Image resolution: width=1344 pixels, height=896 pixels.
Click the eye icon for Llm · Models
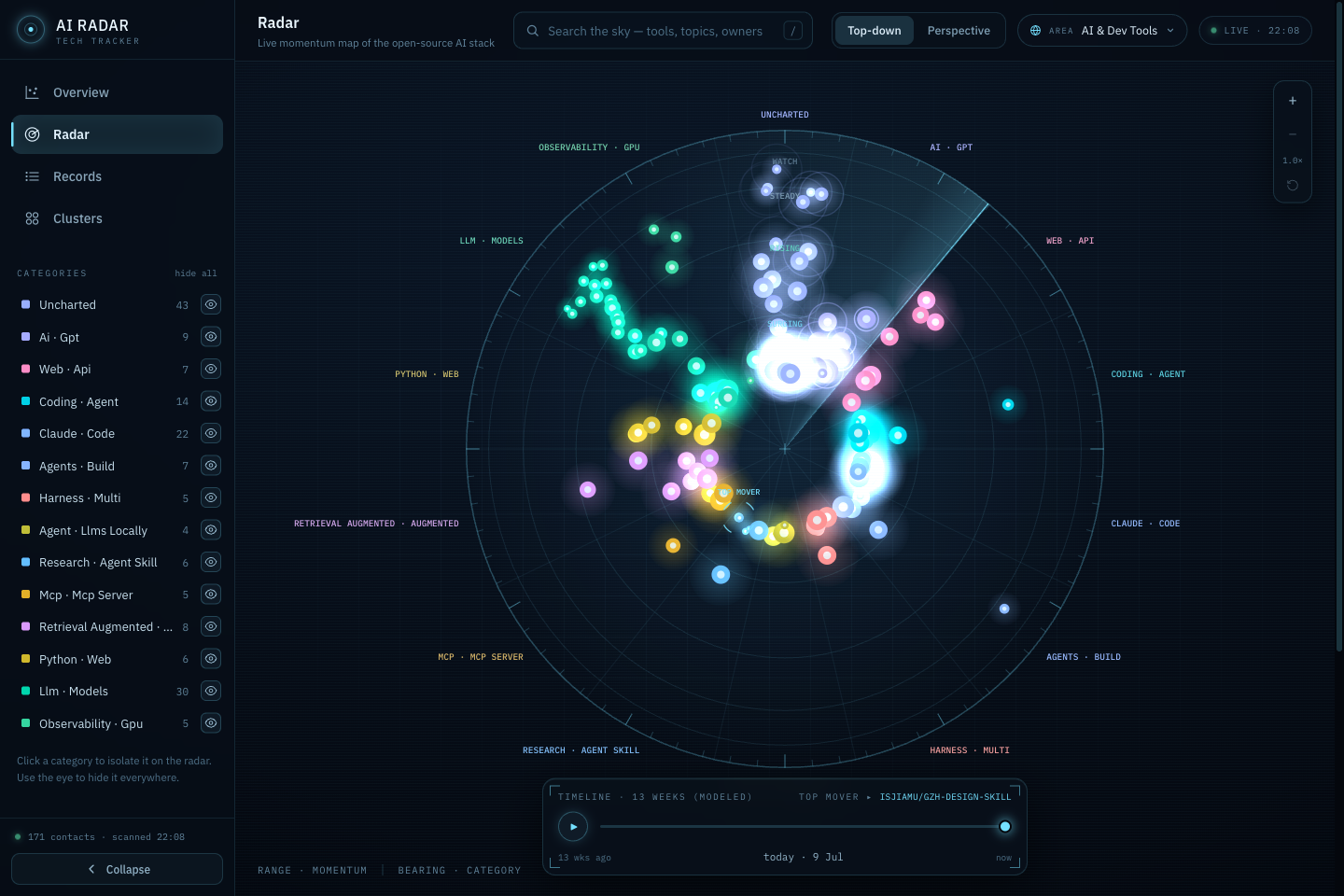click(x=211, y=691)
